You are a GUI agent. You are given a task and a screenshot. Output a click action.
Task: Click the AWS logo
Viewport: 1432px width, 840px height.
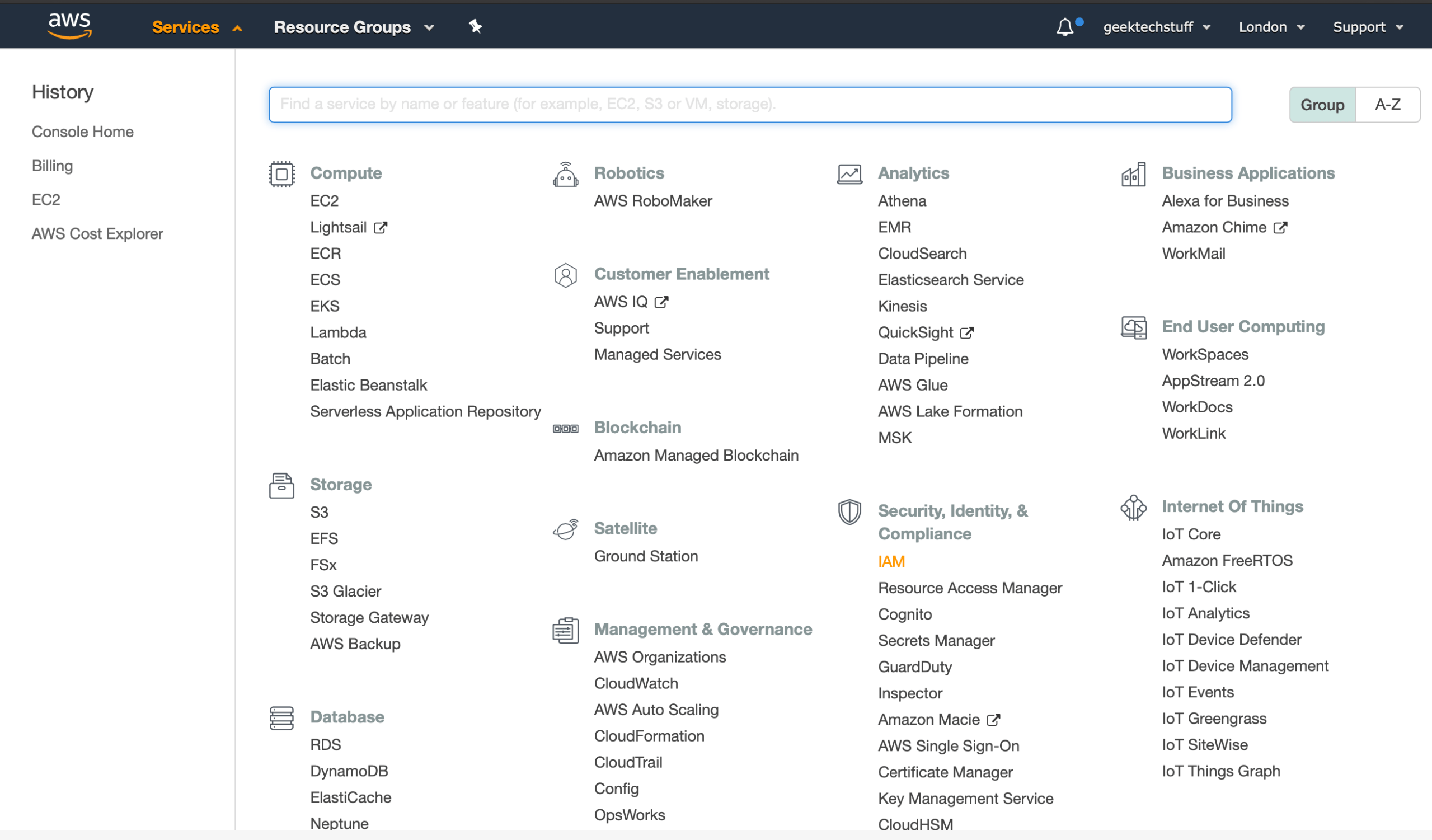(x=69, y=26)
